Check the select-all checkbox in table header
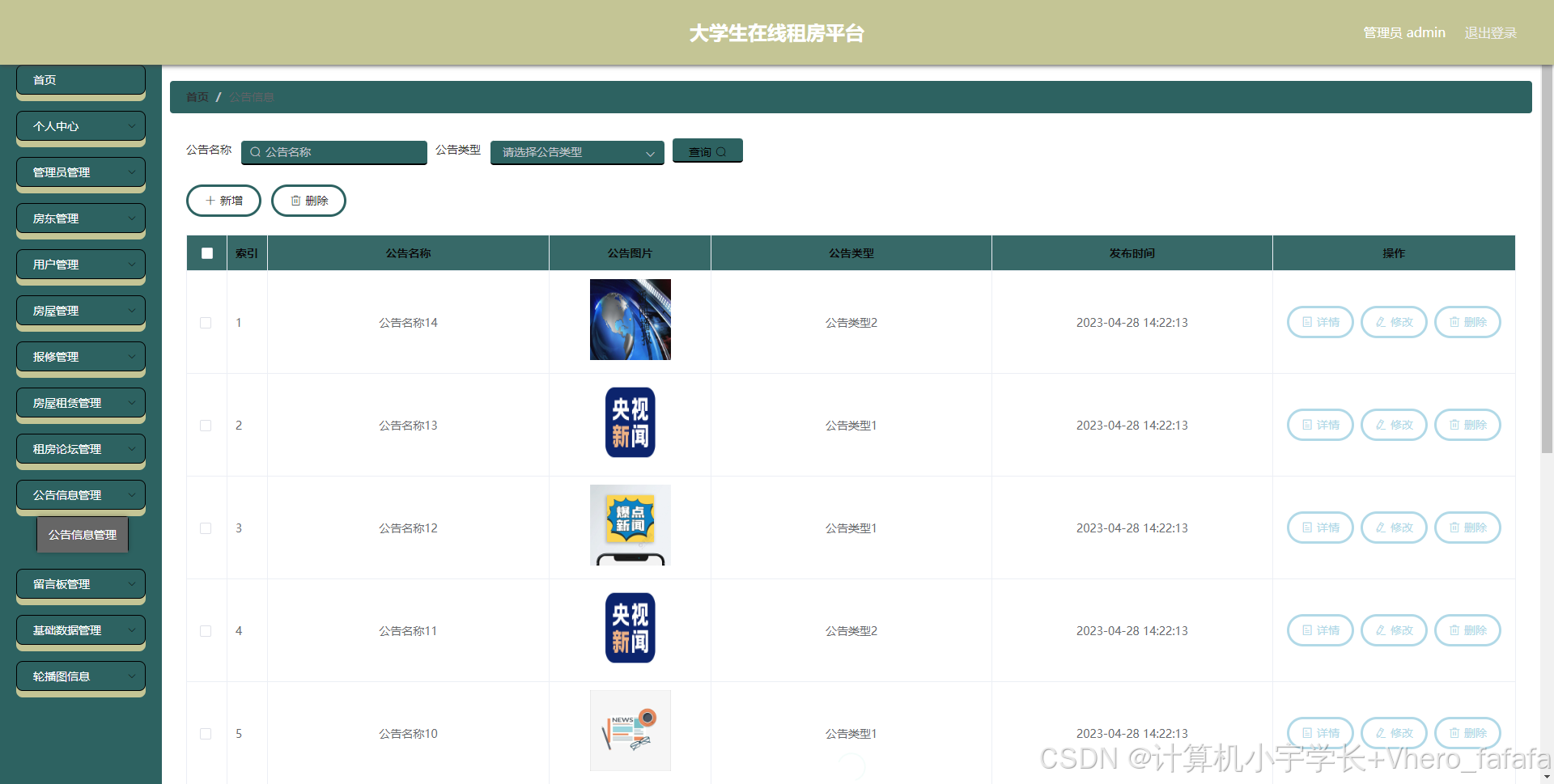The image size is (1554, 784). (206, 252)
